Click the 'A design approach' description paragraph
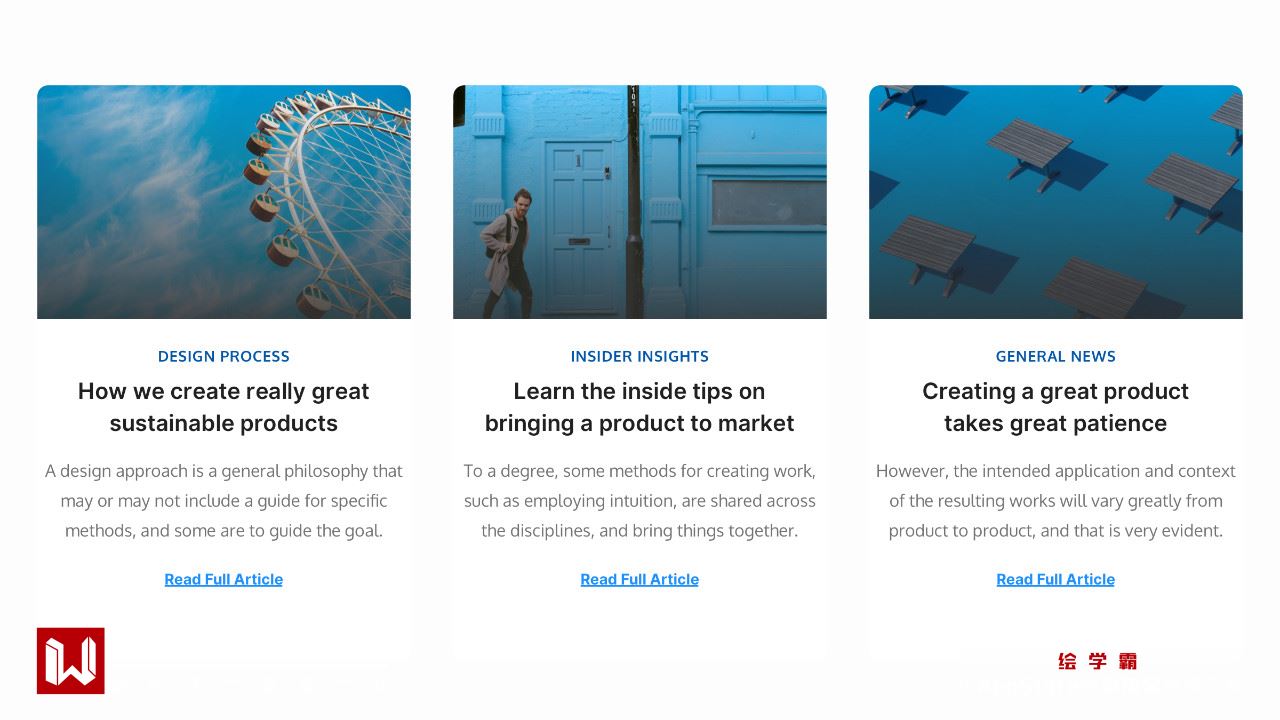Image resolution: width=1280 pixels, height=720 pixels. pyautogui.click(x=224, y=500)
